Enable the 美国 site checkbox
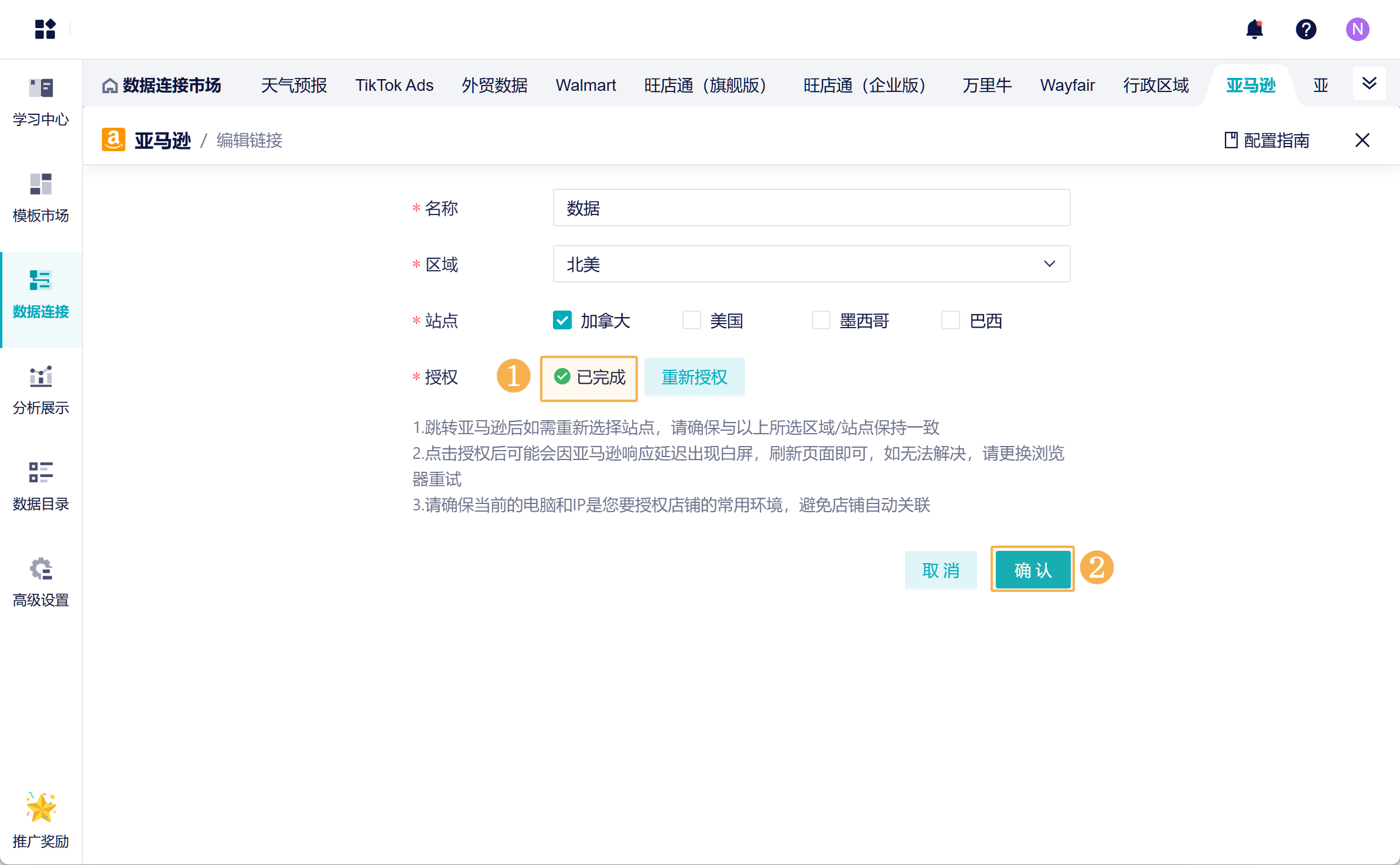Screen dimensions: 1400x865 tap(692, 320)
